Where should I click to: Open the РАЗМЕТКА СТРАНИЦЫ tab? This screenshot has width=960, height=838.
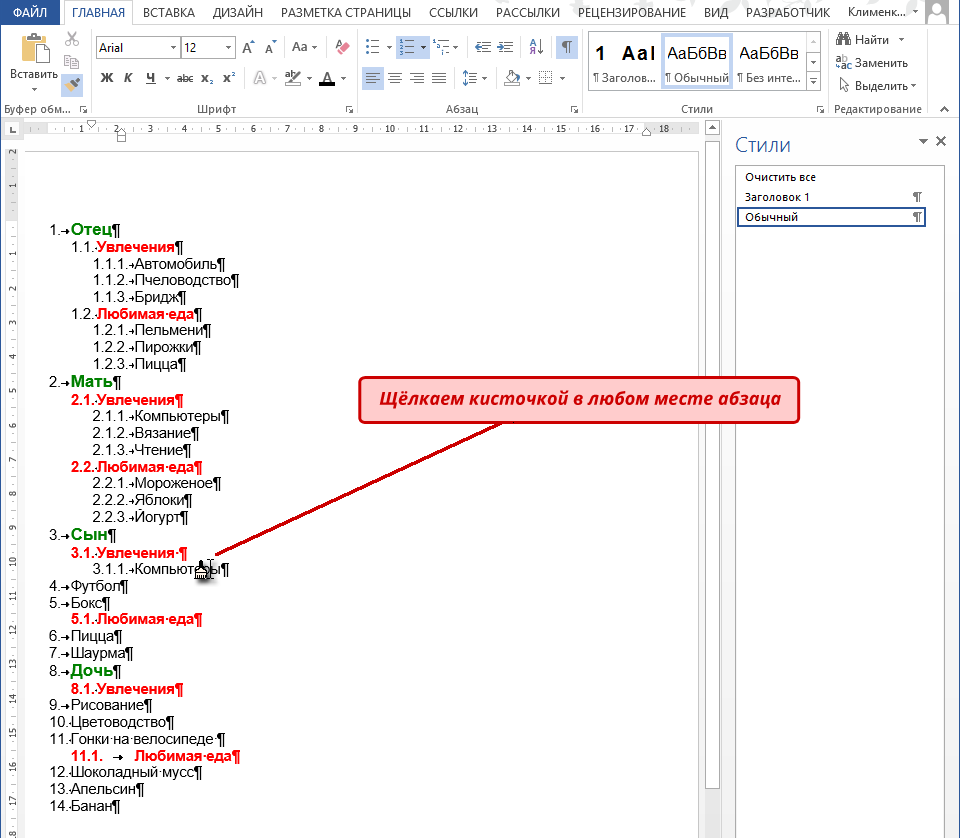[x=346, y=12]
